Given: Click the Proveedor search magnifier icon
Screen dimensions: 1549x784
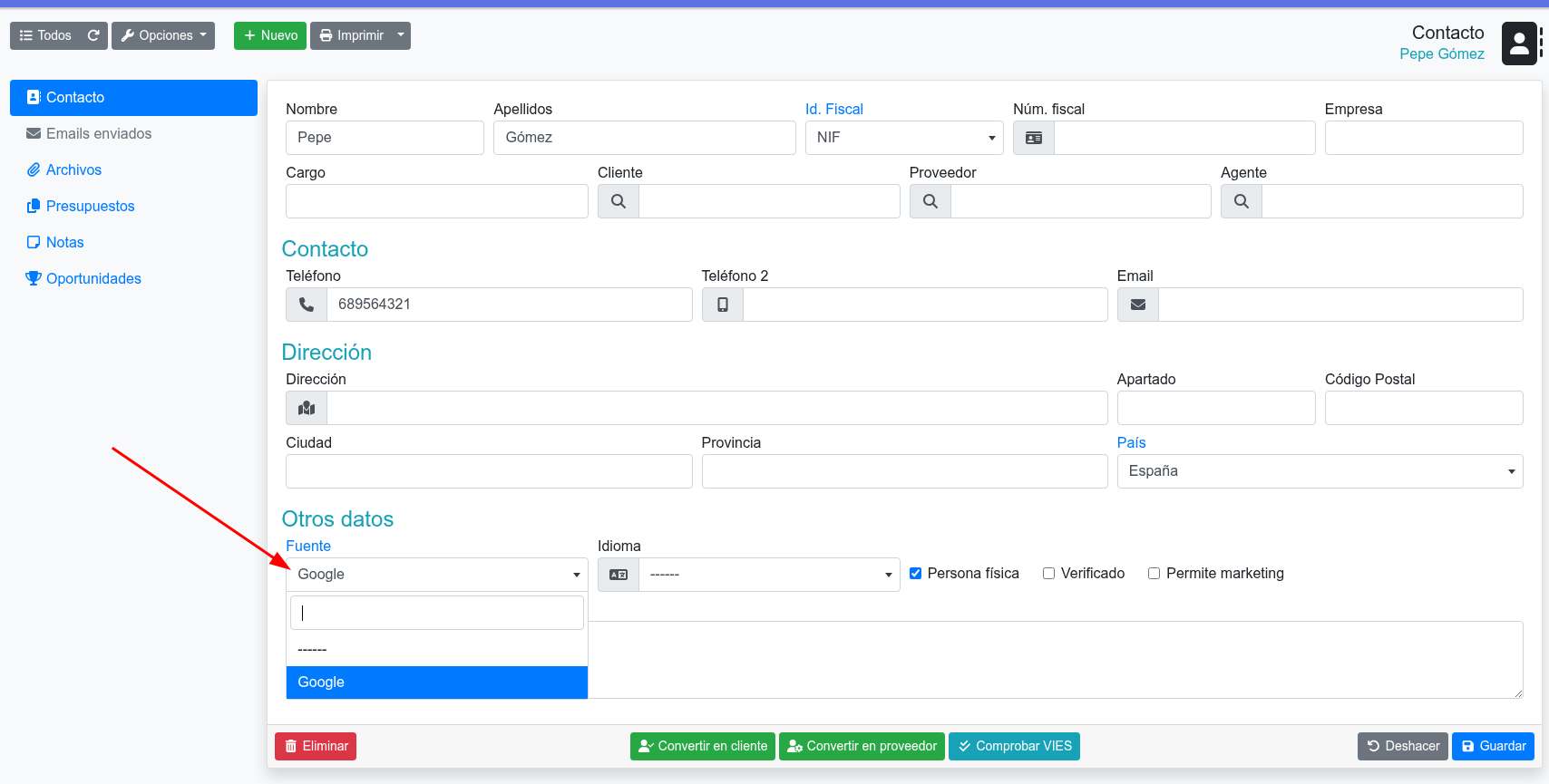Looking at the screenshot, I should (x=930, y=201).
